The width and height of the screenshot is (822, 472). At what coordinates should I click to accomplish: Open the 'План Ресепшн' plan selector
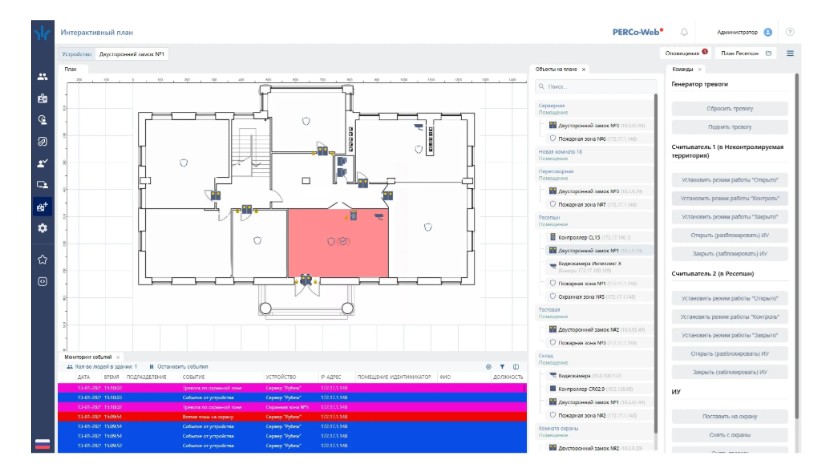pyautogui.click(x=745, y=53)
